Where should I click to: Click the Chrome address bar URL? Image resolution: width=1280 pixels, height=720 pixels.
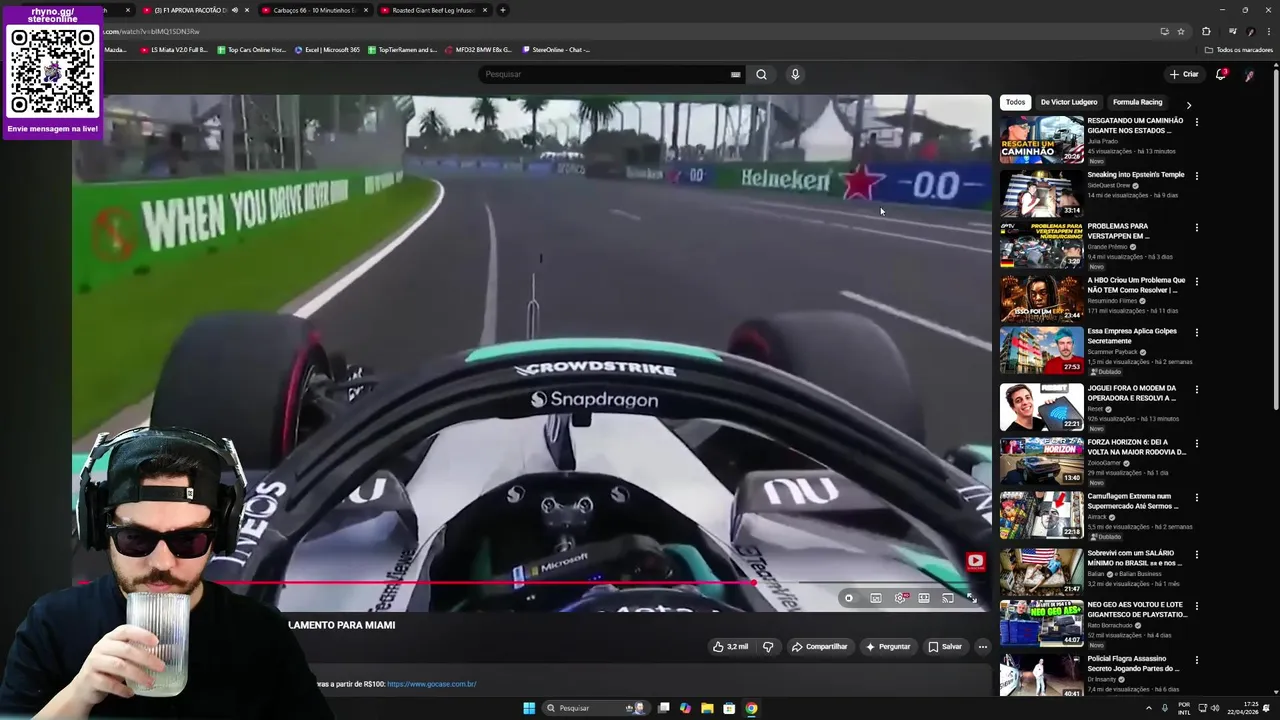pos(150,31)
